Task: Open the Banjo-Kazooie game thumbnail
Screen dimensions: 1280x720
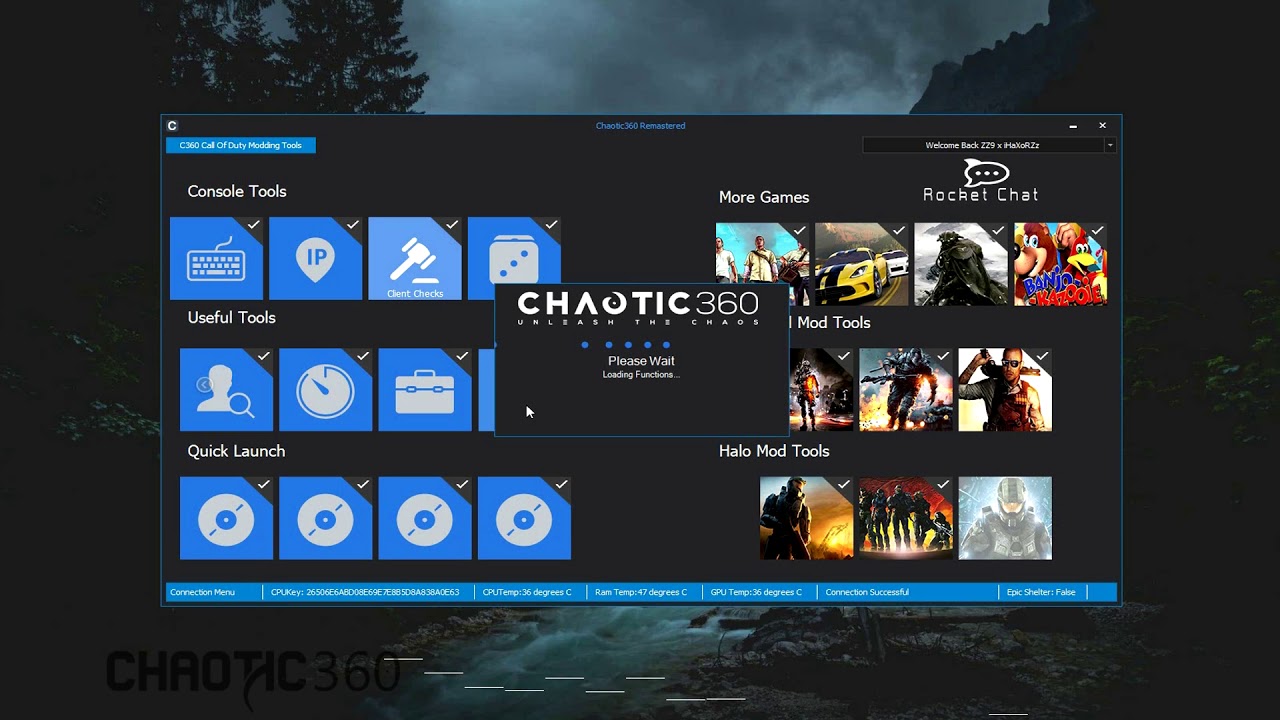Action: coord(1060,264)
